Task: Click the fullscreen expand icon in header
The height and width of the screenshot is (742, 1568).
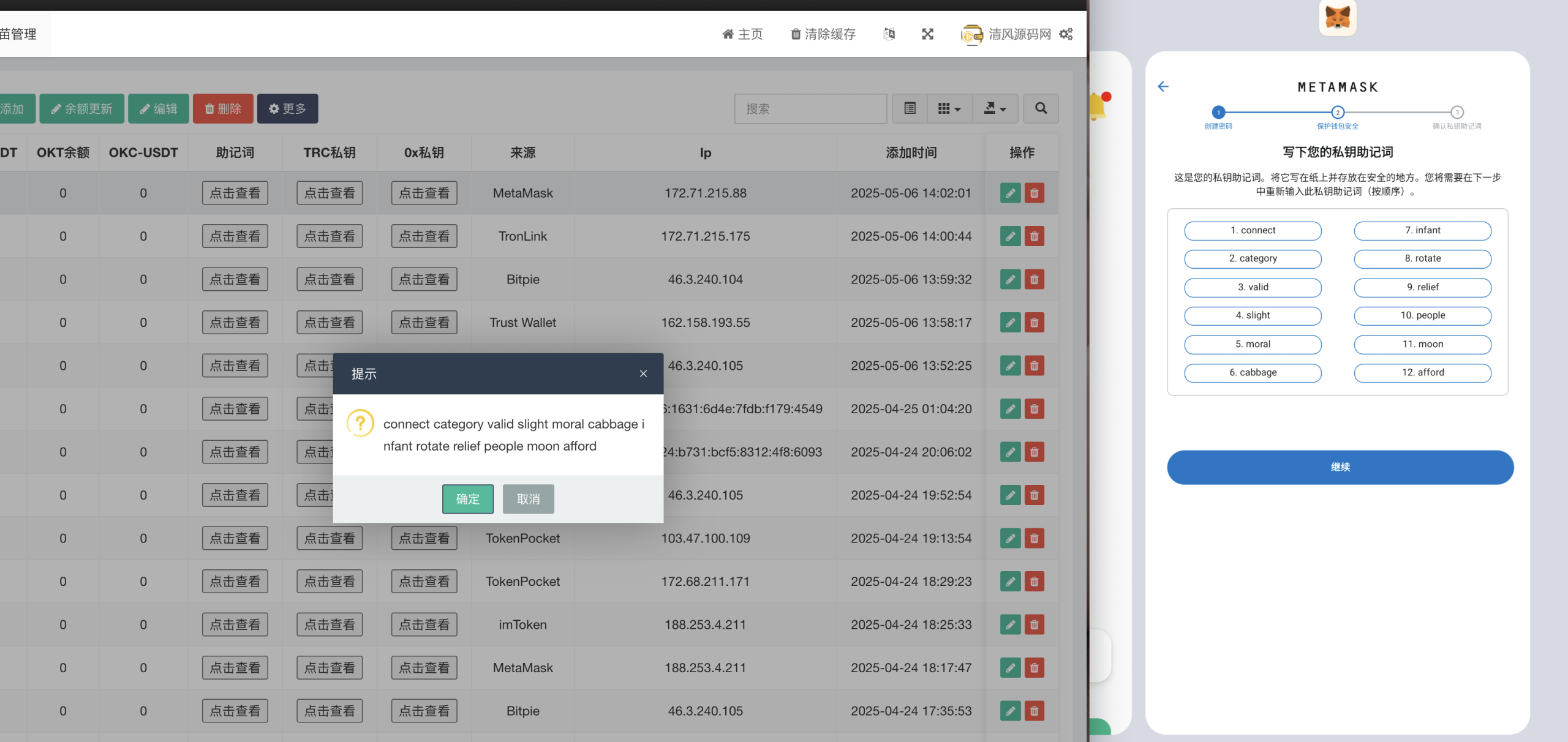Action: click(927, 34)
